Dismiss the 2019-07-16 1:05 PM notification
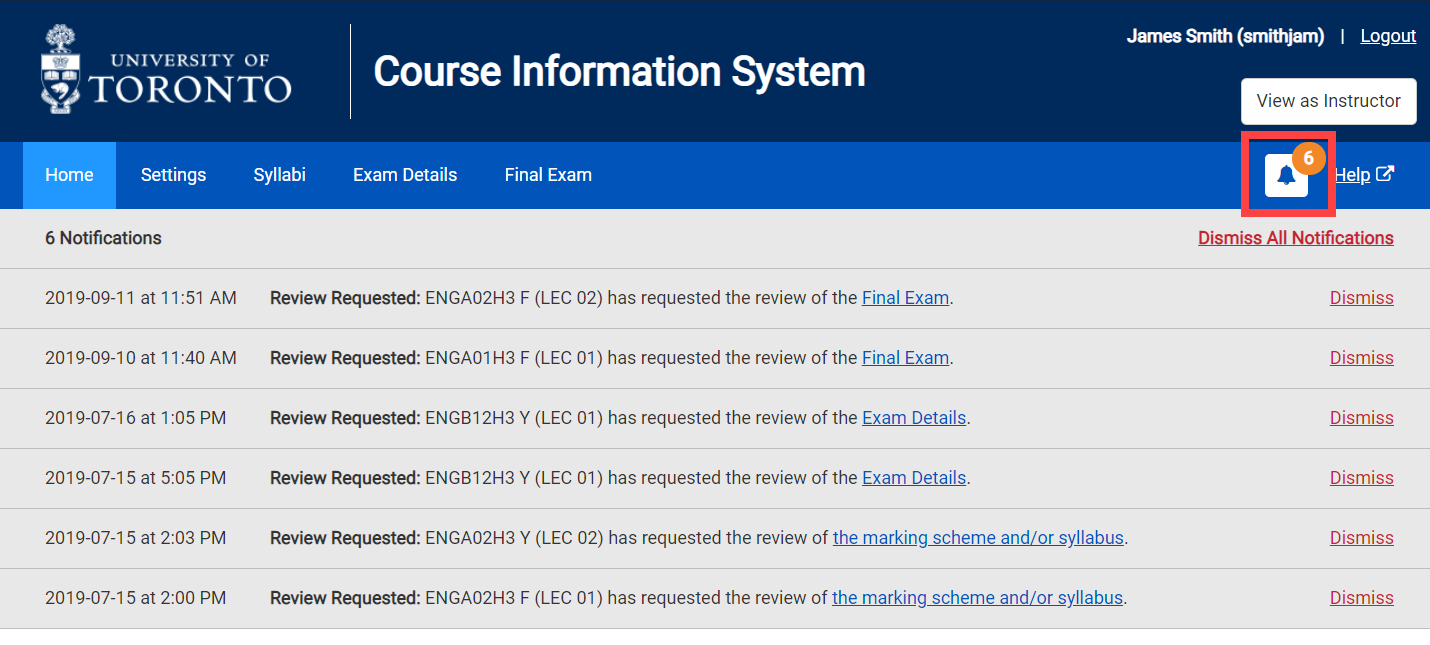This screenshot has height=645, width=1430. pyautogui.click(x=1361, y=418)
